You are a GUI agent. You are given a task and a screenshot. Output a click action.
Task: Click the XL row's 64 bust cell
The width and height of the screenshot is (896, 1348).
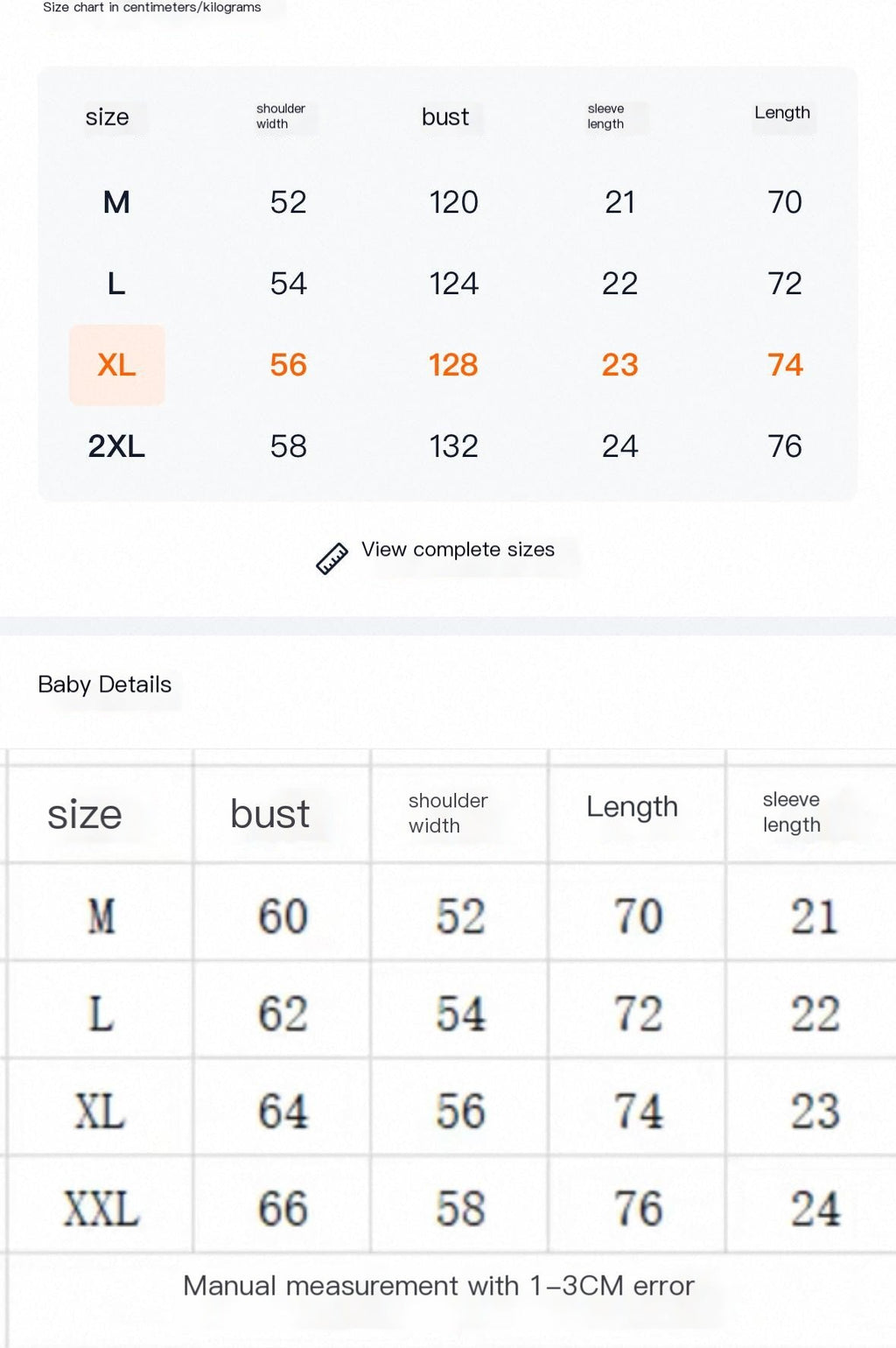click(x=282, y=1112)
